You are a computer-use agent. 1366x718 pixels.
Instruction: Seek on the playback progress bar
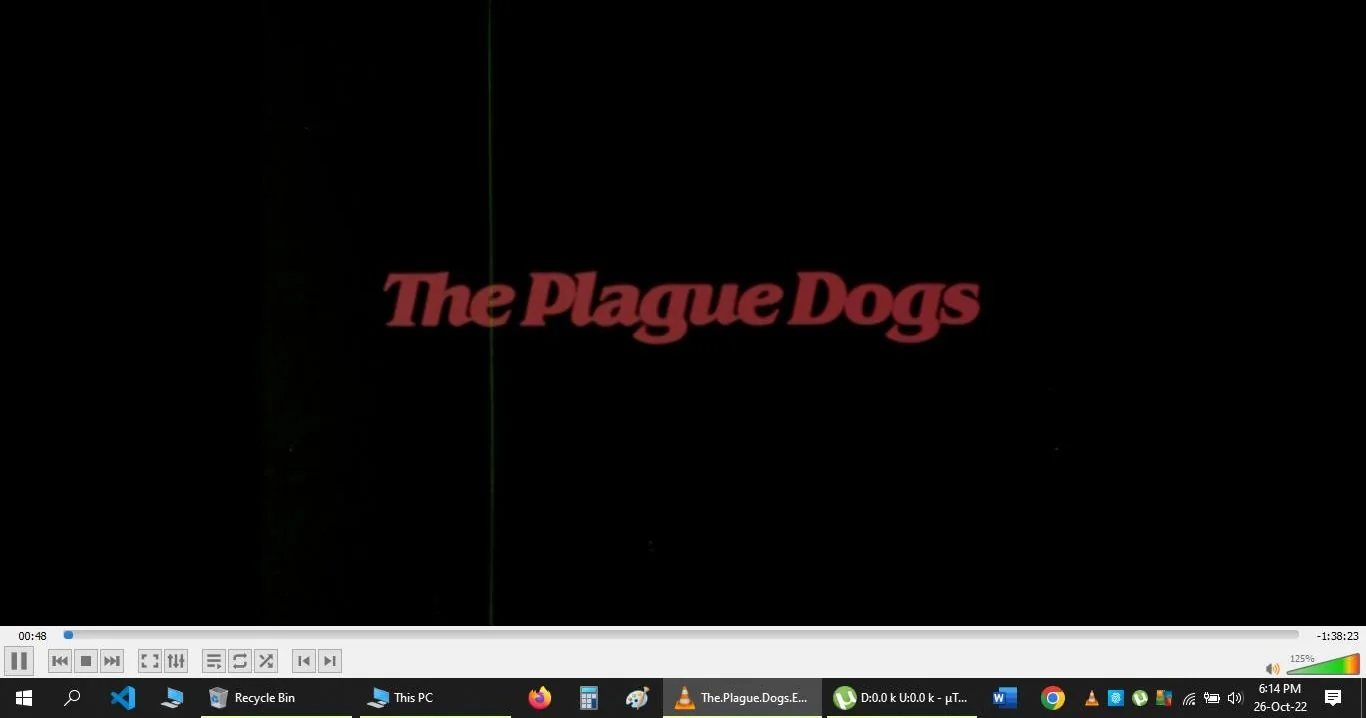point(681,635)
